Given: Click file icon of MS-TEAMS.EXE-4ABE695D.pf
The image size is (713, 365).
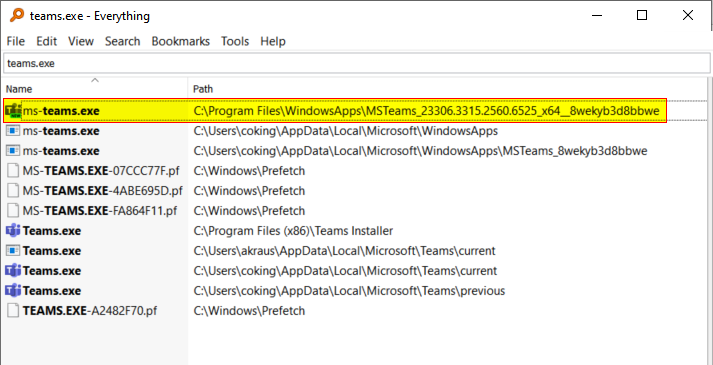Looking at the screenshot, I should pyautogui.click(x=14, y=190).
